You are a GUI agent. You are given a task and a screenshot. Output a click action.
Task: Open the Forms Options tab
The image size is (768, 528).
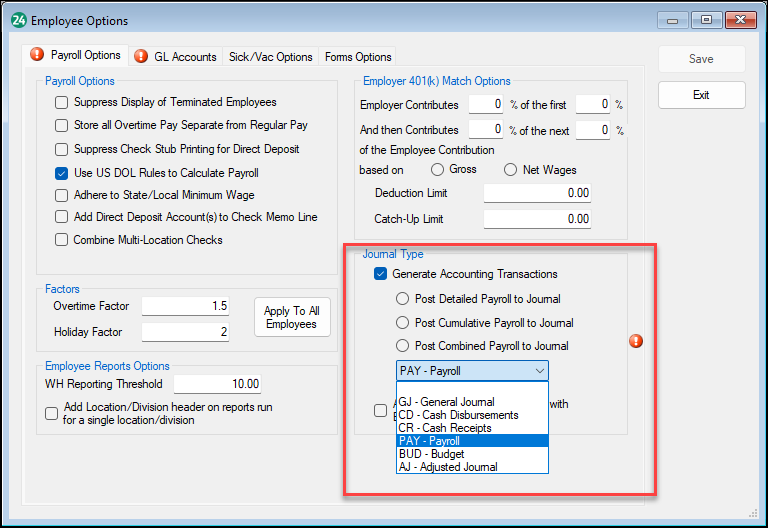[x=358, y=57]
